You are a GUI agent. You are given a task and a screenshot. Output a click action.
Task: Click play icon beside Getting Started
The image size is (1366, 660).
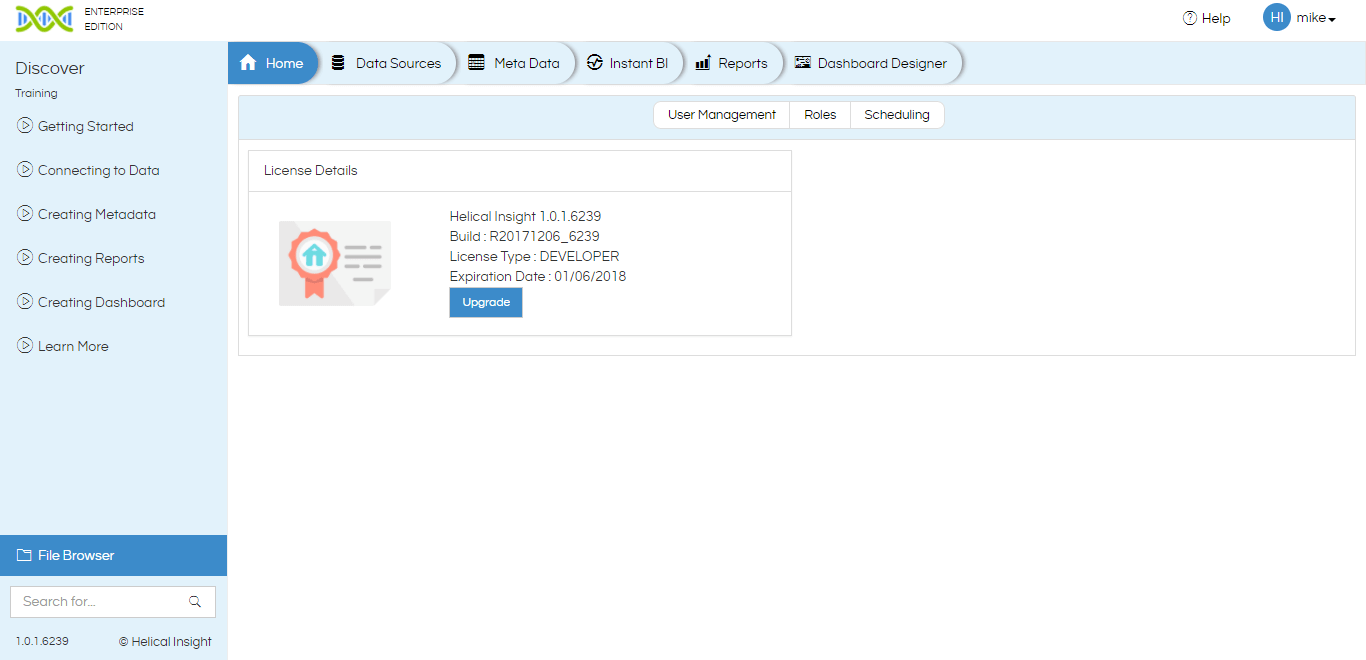click(25, 126)
